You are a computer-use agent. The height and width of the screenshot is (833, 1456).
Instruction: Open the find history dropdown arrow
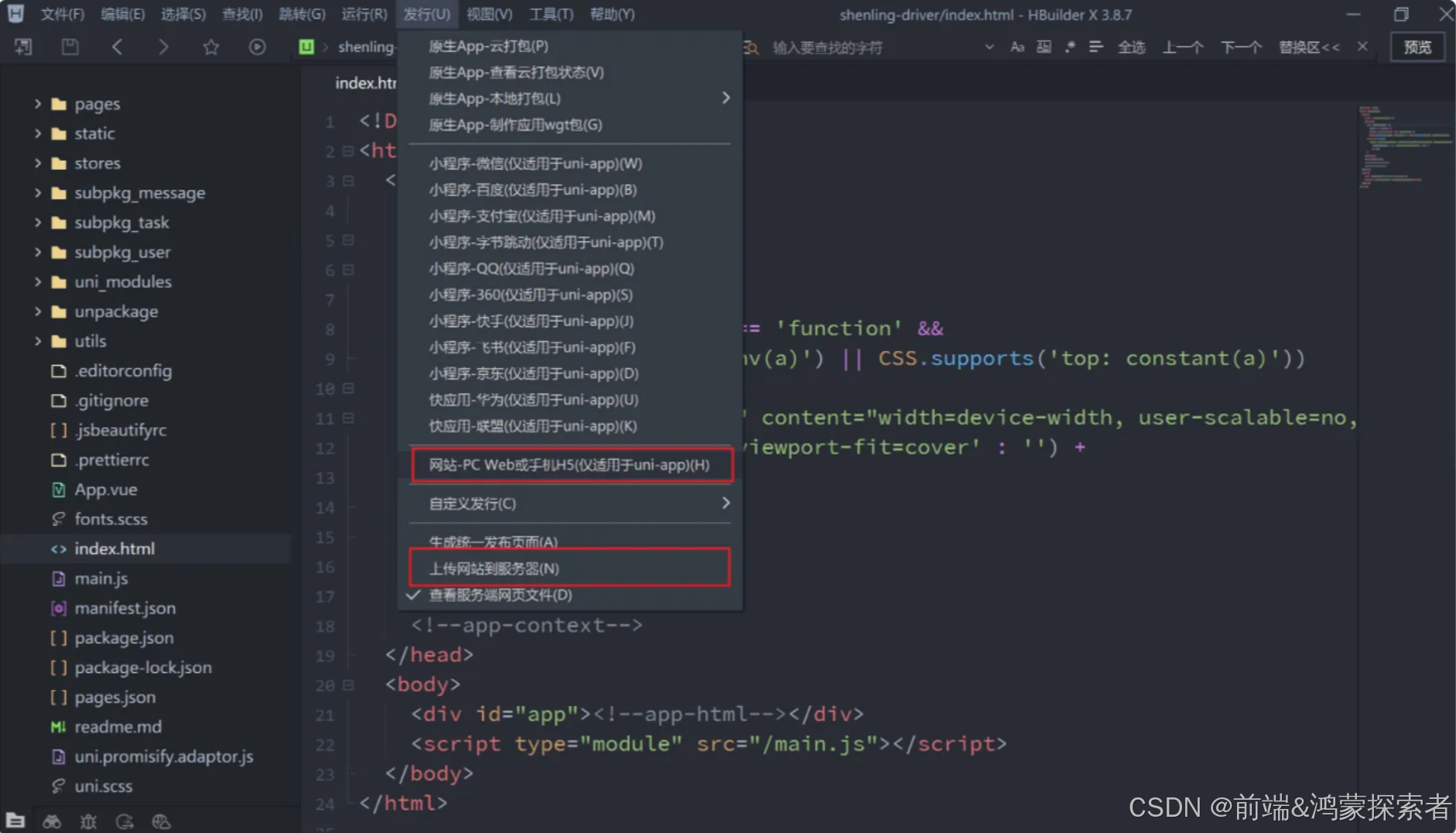(x=989, y=47)
